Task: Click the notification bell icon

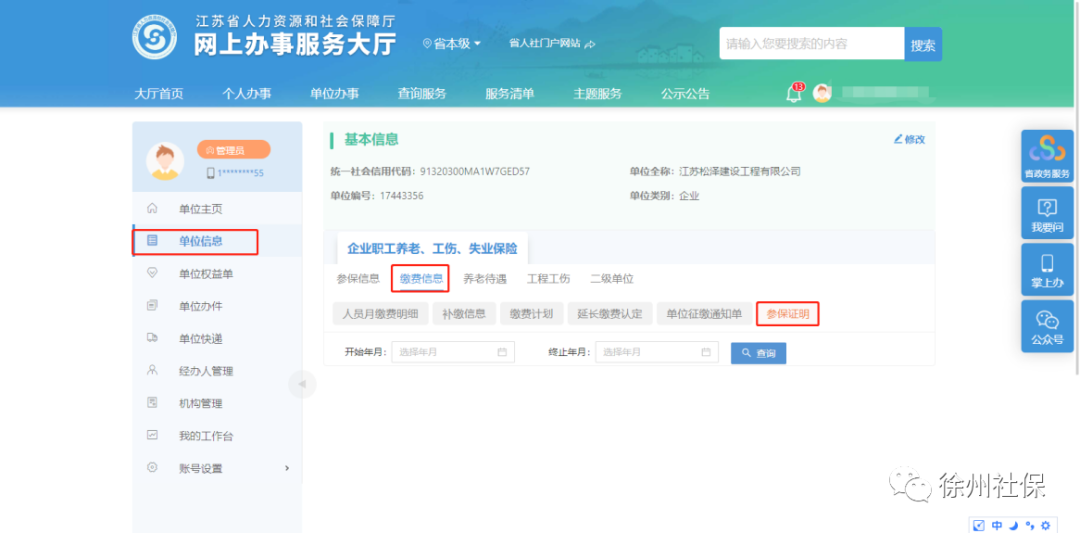Action: pos(794,94)
